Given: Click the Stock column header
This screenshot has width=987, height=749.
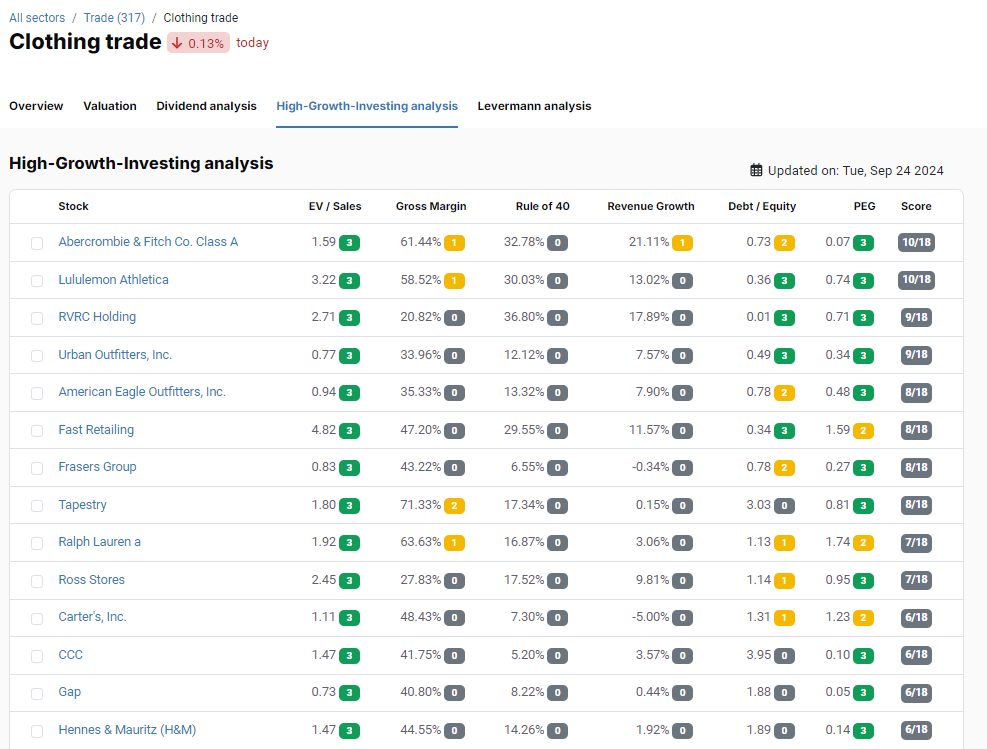Looking at the screenshot, I should coord(74,206).
